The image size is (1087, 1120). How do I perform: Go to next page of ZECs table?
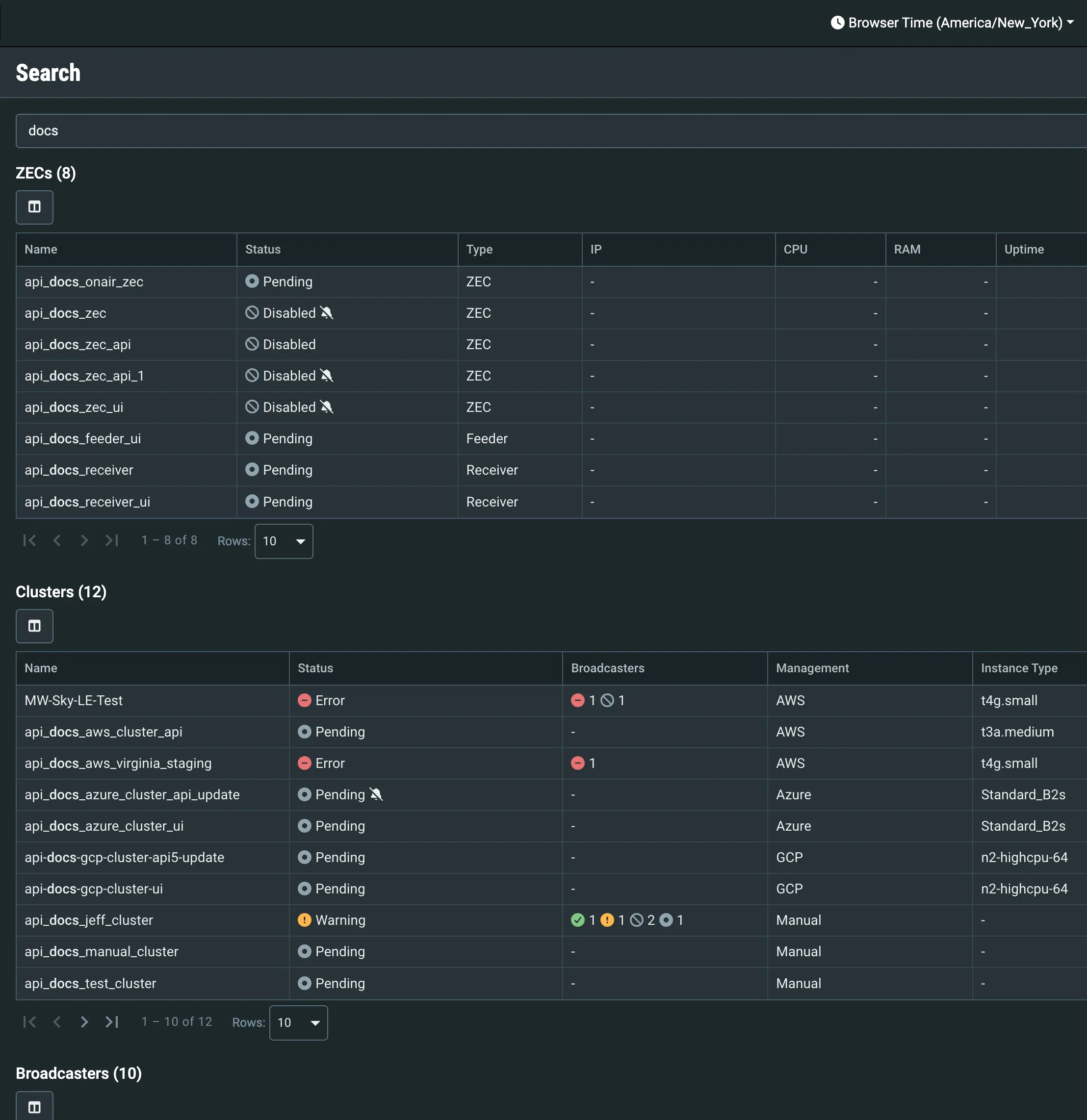84,540
